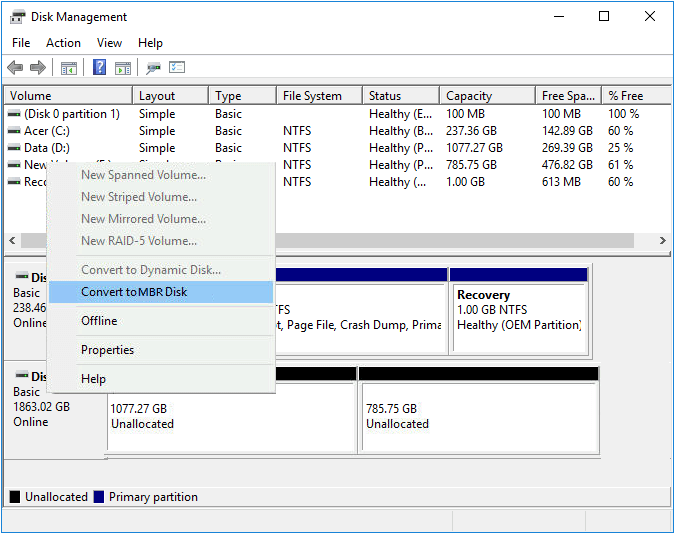Viewport: 675px width, 534px height.
Task: Open the Action menu
Action: coord(63,43)
